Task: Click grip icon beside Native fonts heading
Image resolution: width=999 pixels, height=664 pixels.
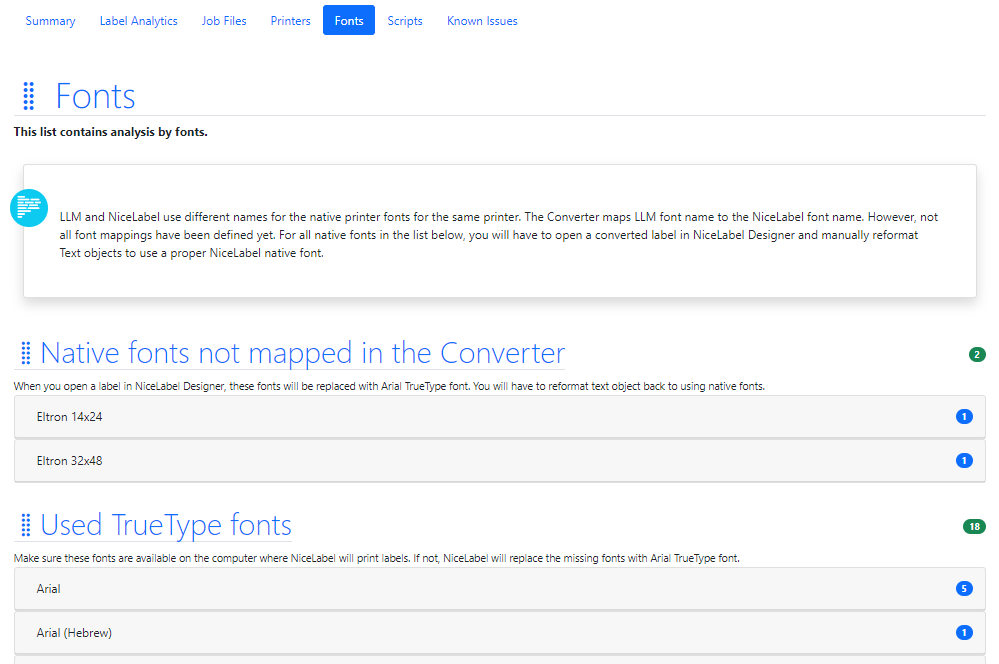Action: pos(25,353)
